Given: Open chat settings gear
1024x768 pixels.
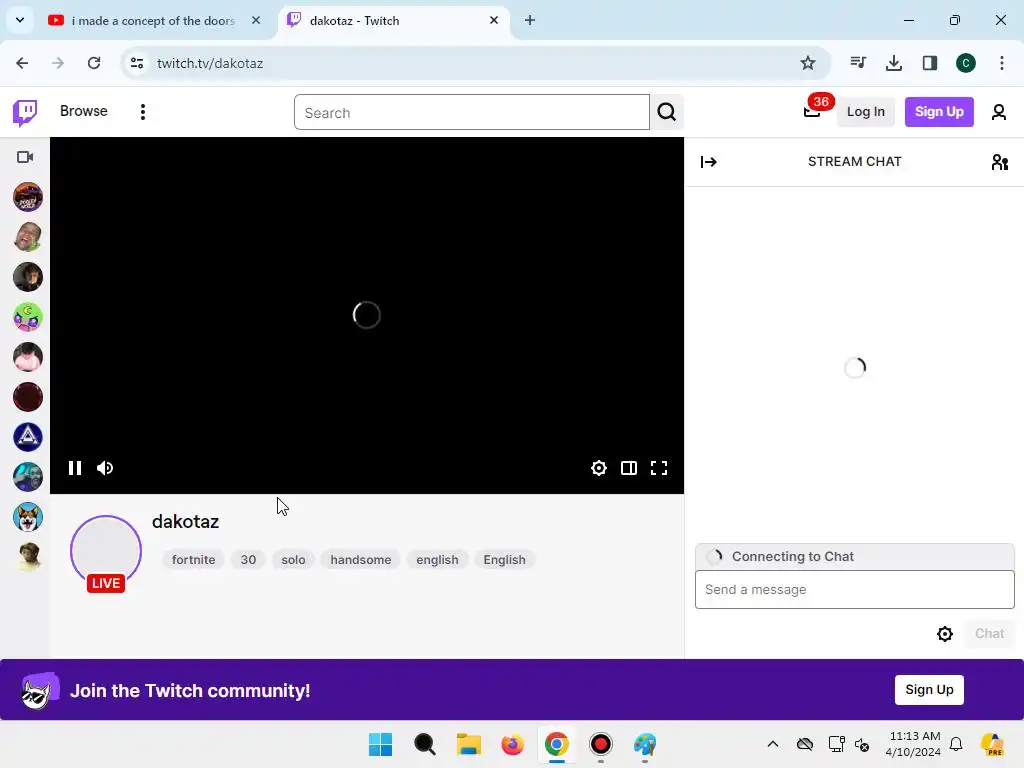Looking at the screenshot, I should pyautogui.click(x=944, y=633).
